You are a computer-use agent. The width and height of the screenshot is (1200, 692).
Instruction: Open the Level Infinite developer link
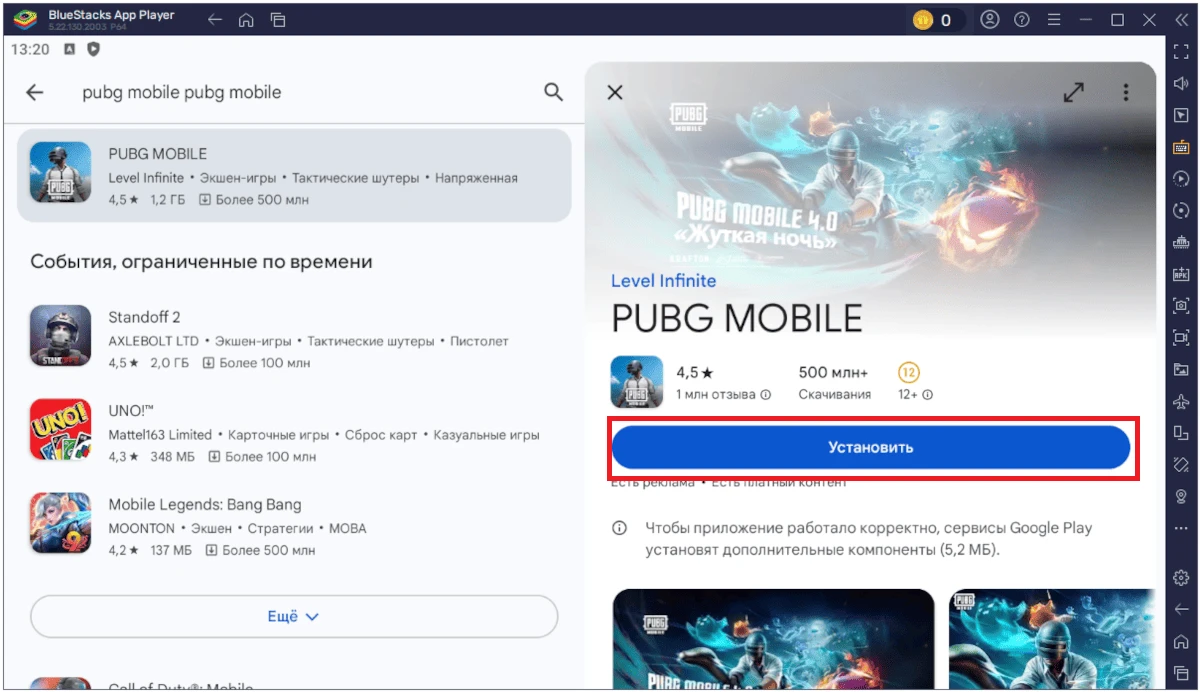pyautogui.click(x=663, y=281)
